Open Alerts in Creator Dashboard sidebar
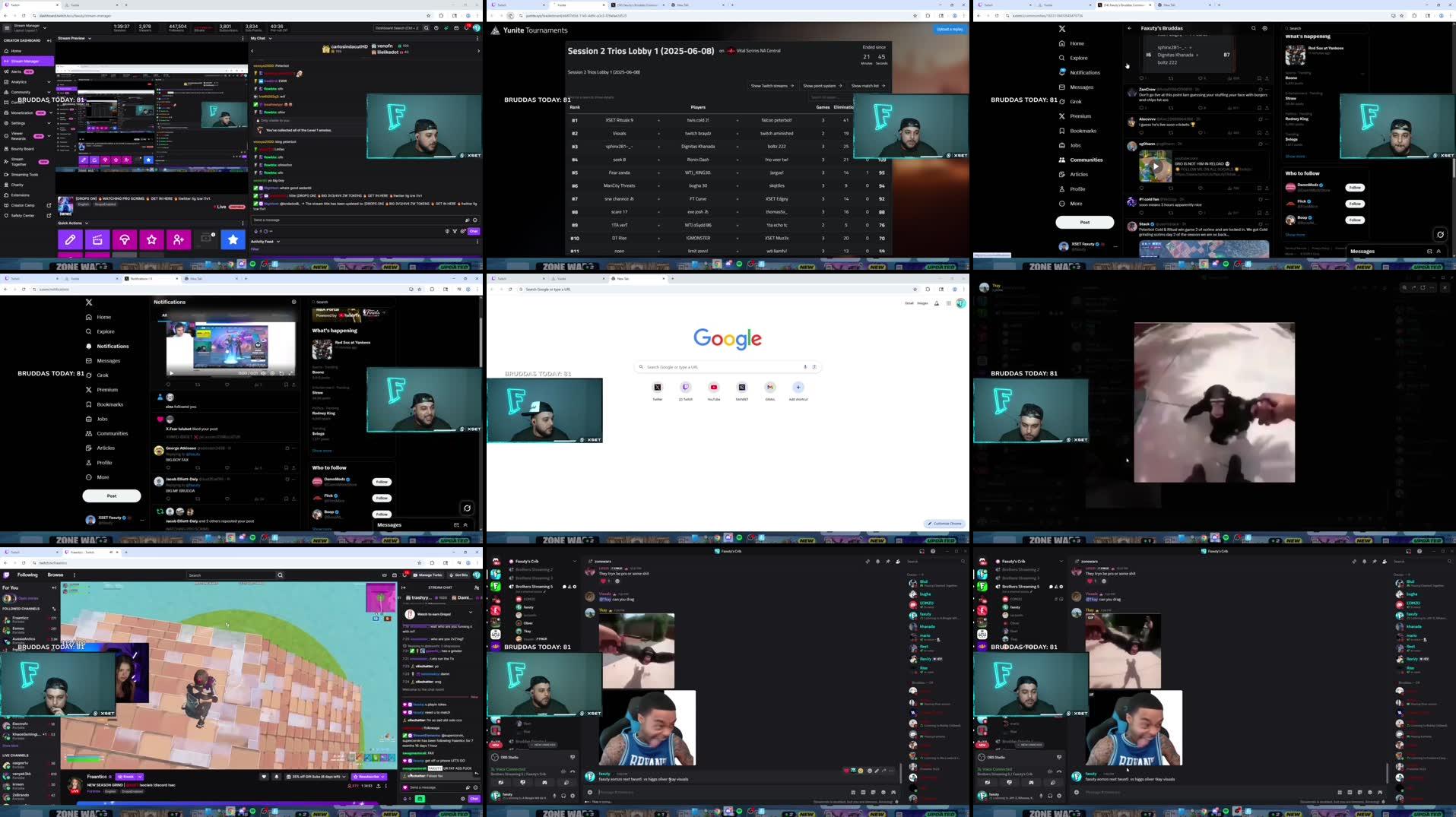The width and height of the screenshot is (1456, 817). coord(27,71)
